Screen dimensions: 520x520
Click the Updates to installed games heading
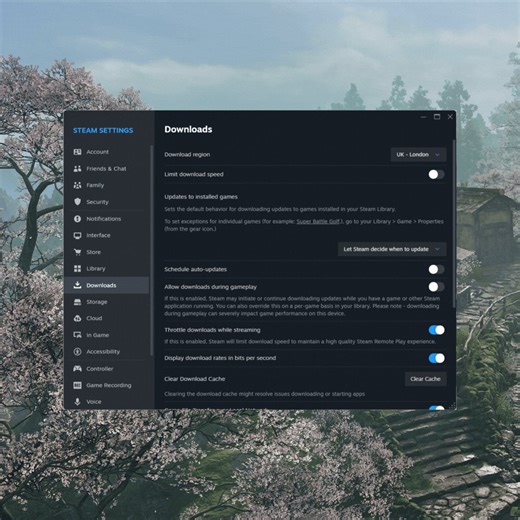coord(201,197)
